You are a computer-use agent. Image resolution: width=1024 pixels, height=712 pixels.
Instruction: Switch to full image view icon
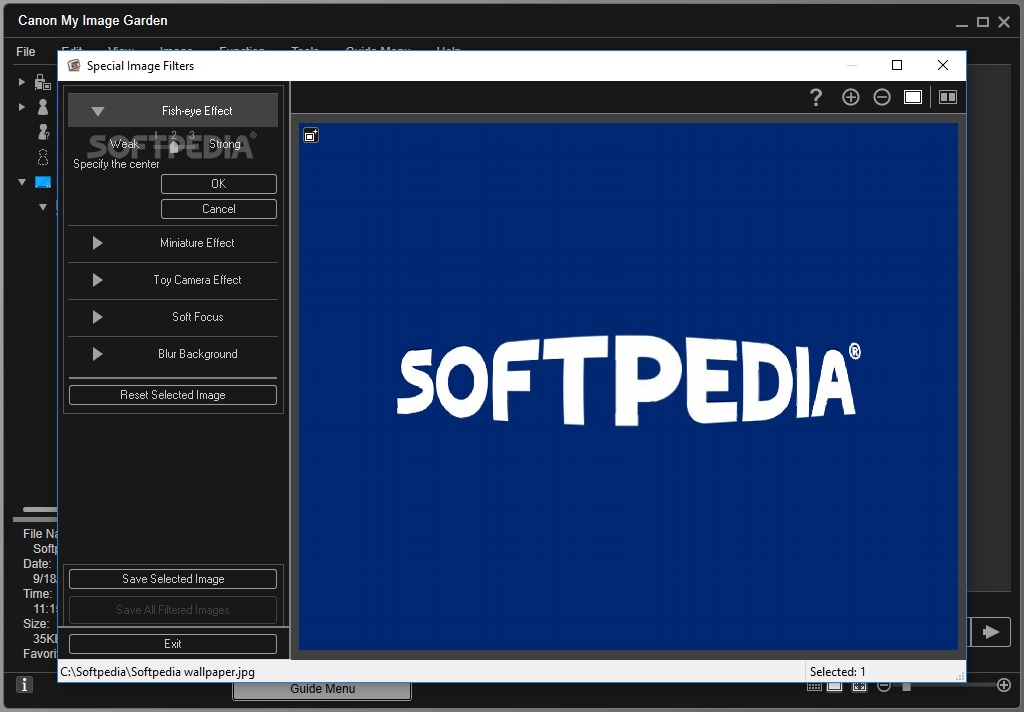point(913,97)
